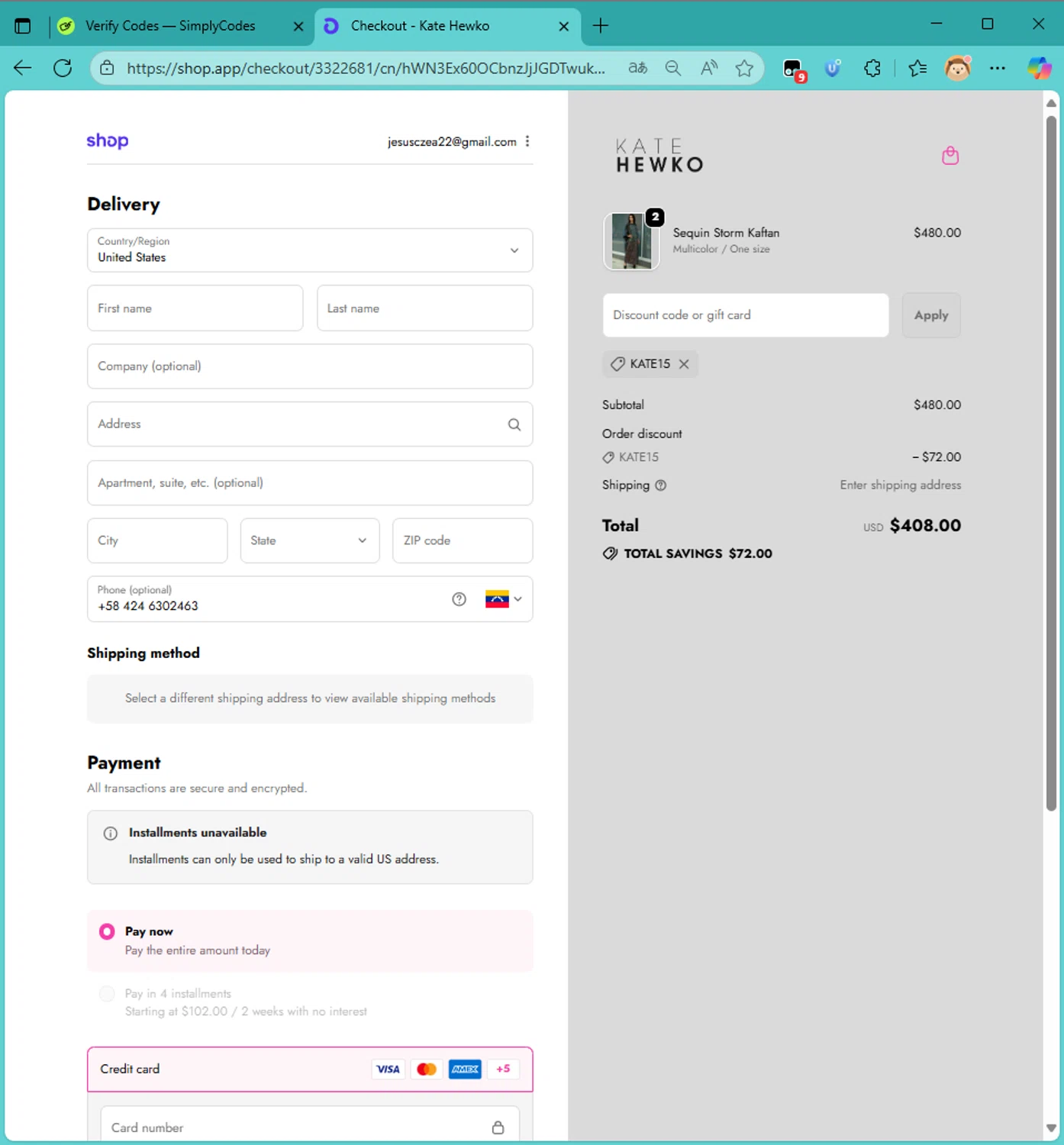The width and height of the screenshot is (1064, 1145).
Task: Focus the First name field
Action: coord(195,308)
